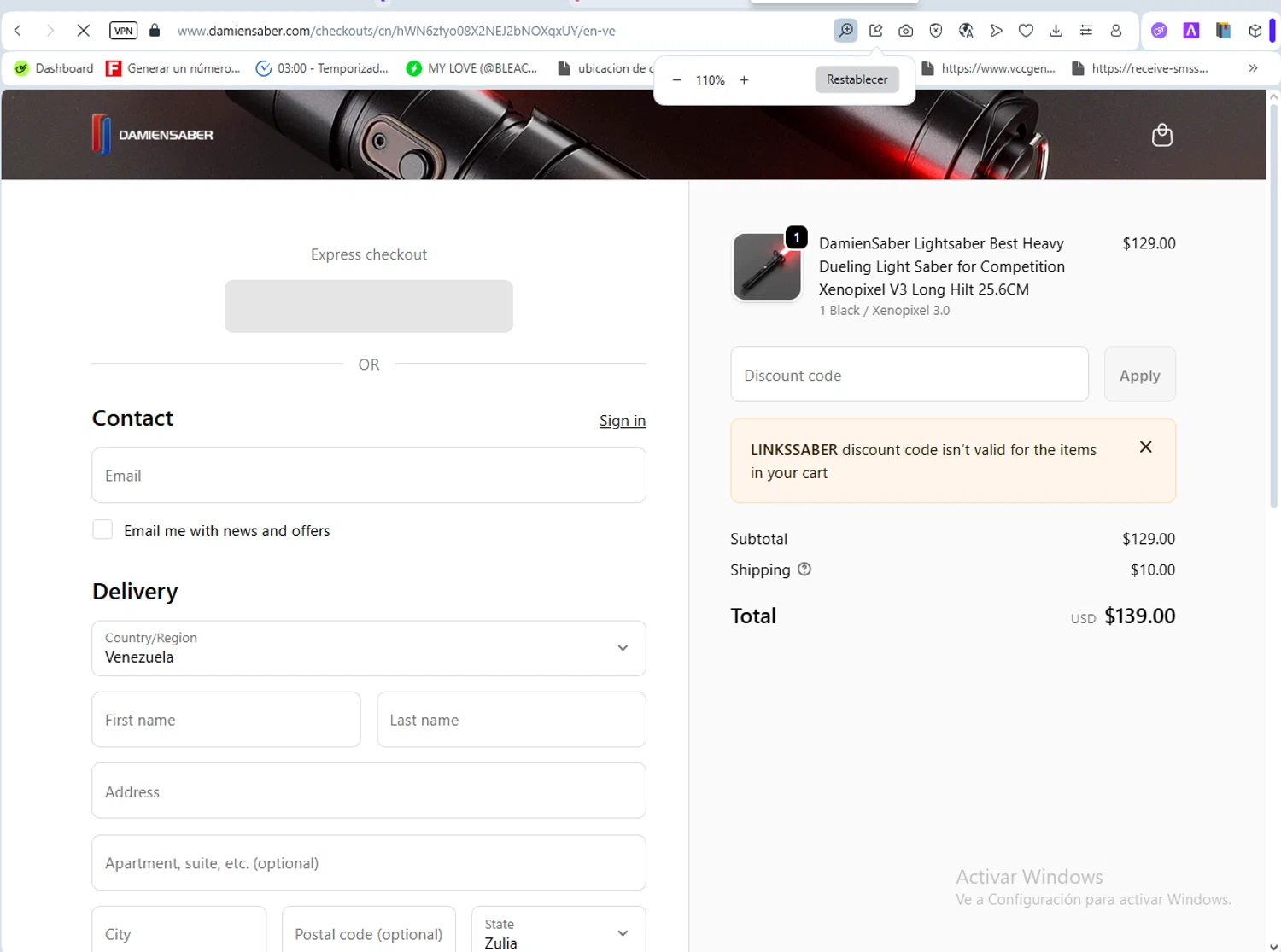Click the address bar URL
Image resolution: width=1281 pixels, height=952 pixels.
point(396,31)
